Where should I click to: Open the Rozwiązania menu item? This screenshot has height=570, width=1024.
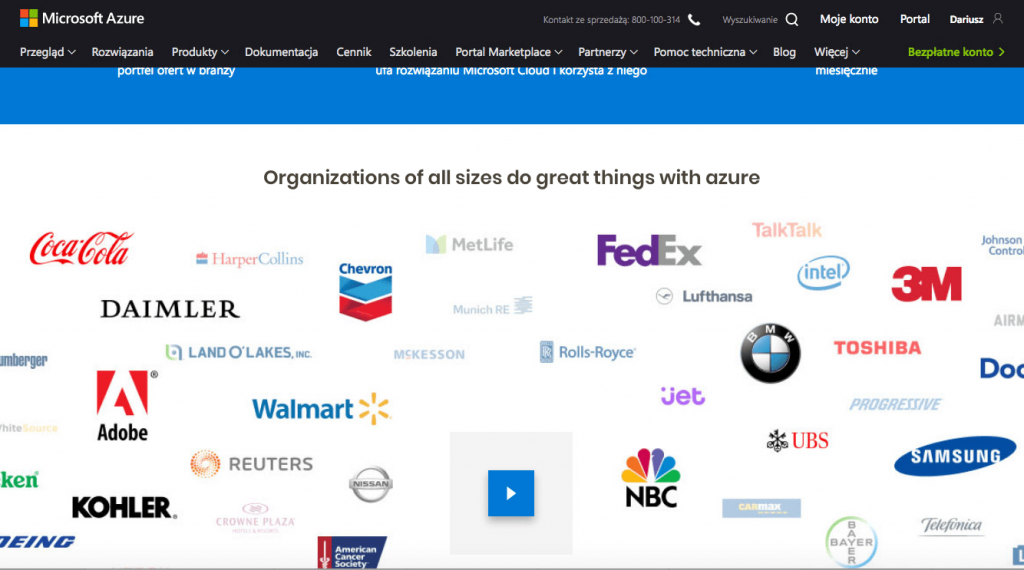click(x=122, y=52)
